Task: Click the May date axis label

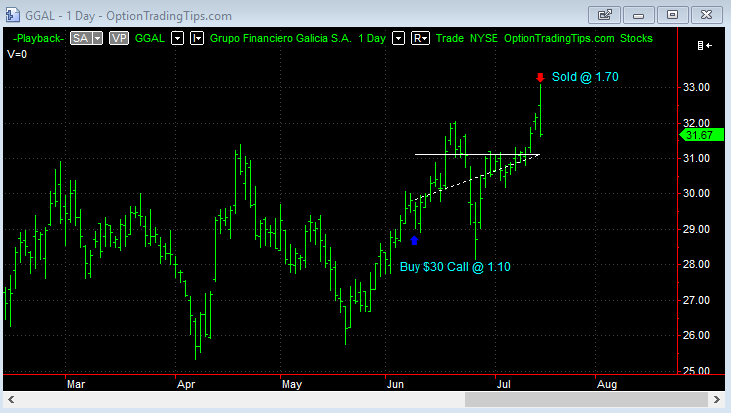Action: pos(292,385)
